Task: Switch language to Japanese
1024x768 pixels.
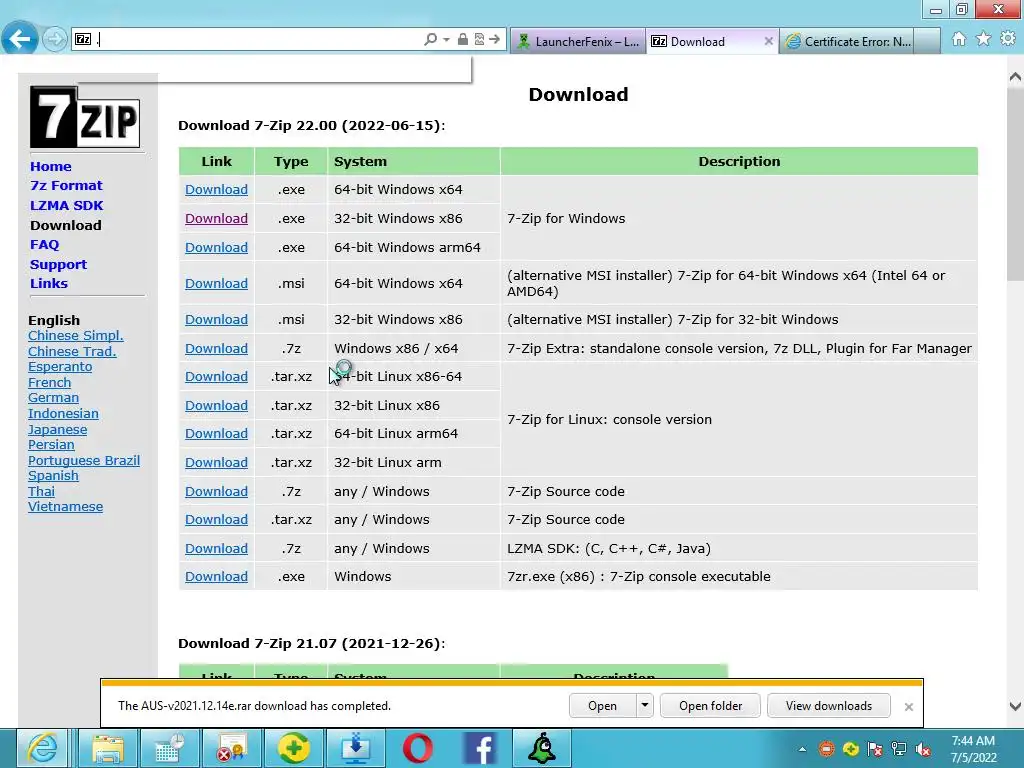Action: (x=57, y=430)
